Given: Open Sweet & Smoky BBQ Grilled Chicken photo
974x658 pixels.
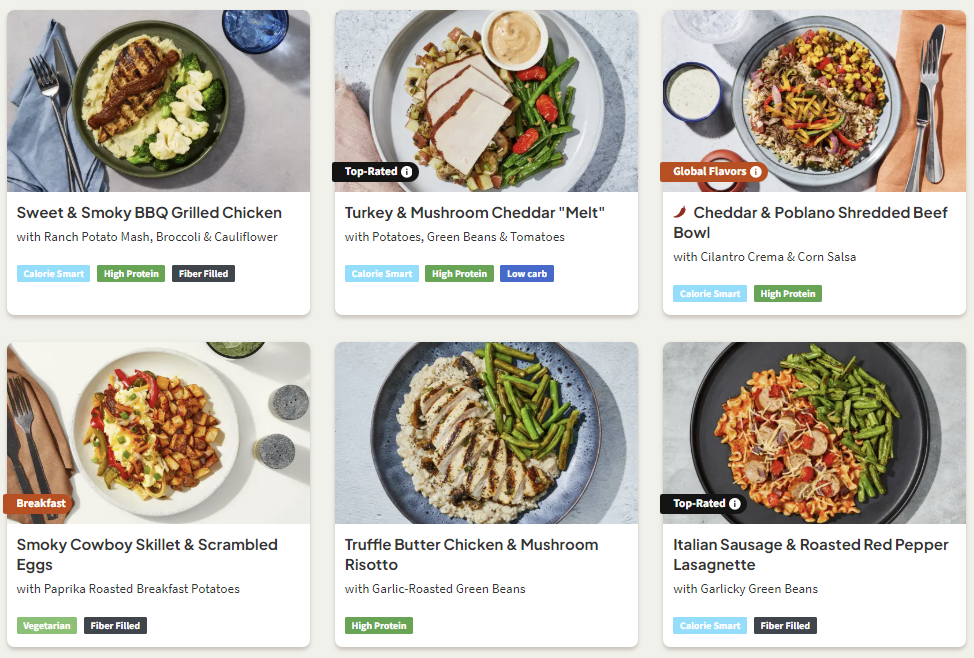Looking at the screenshot, I should point(158,100).
